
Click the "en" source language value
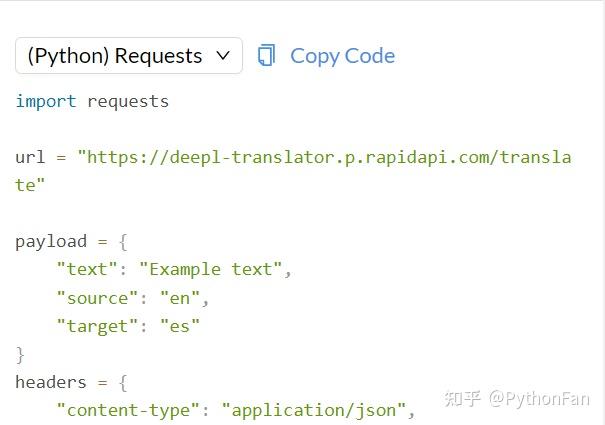click(180, 298)
